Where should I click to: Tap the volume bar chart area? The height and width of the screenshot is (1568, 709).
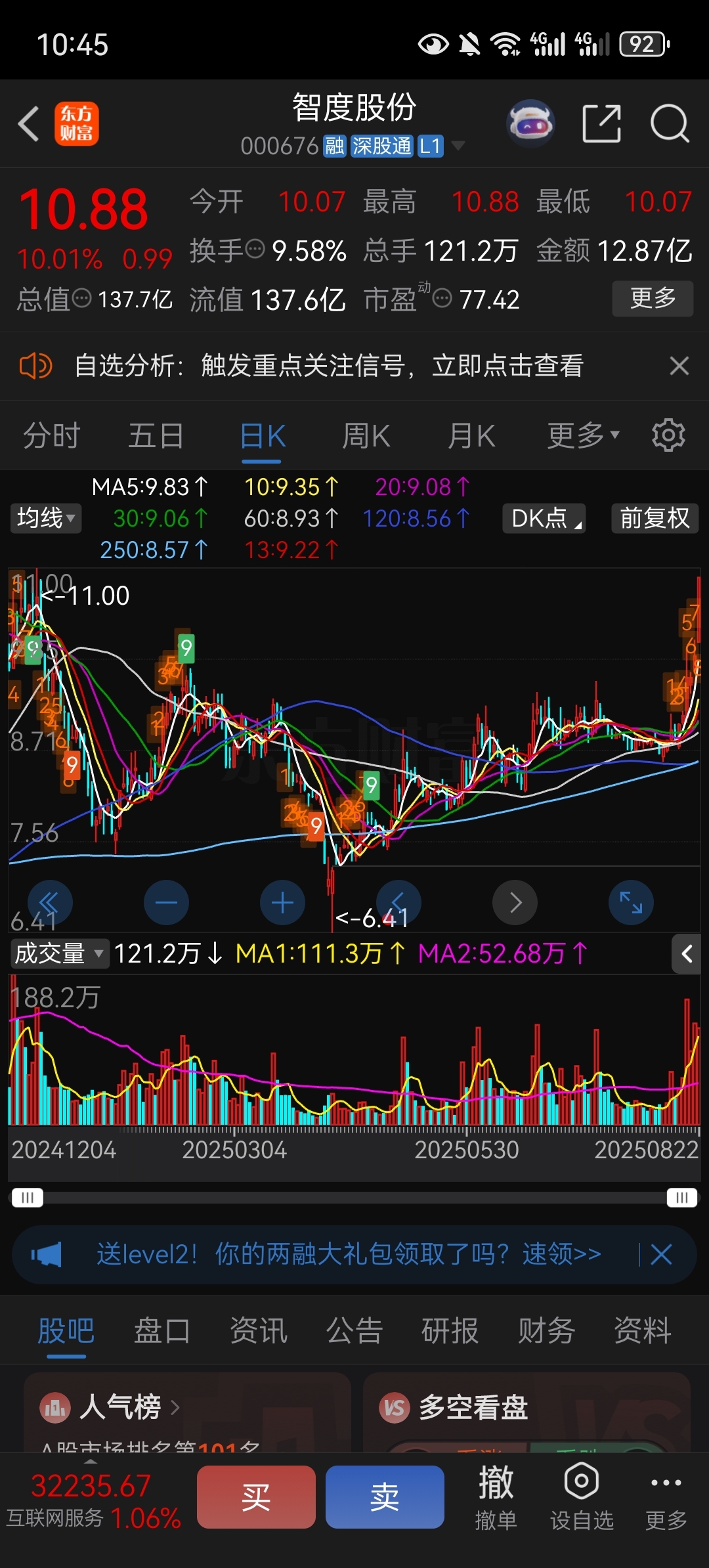pyautogui.click(x=354, y=1051)
